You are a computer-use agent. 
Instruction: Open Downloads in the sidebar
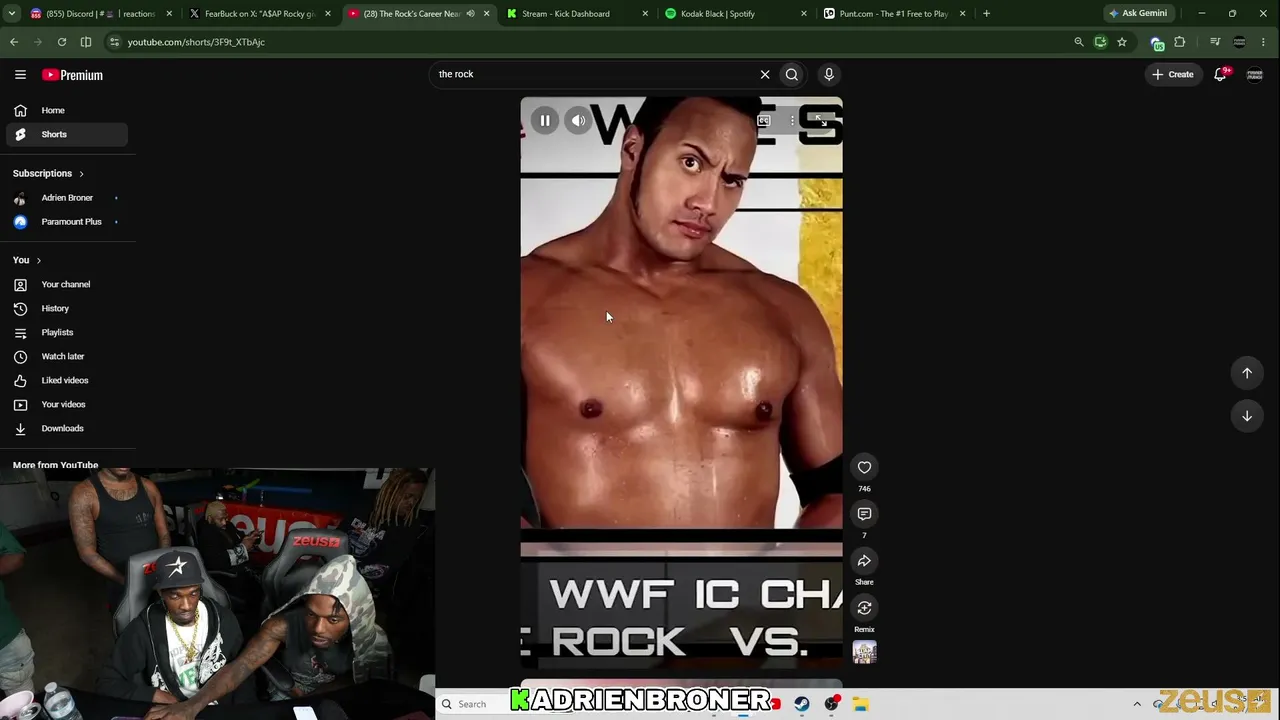pyautogui.click(x=67, y=428)
